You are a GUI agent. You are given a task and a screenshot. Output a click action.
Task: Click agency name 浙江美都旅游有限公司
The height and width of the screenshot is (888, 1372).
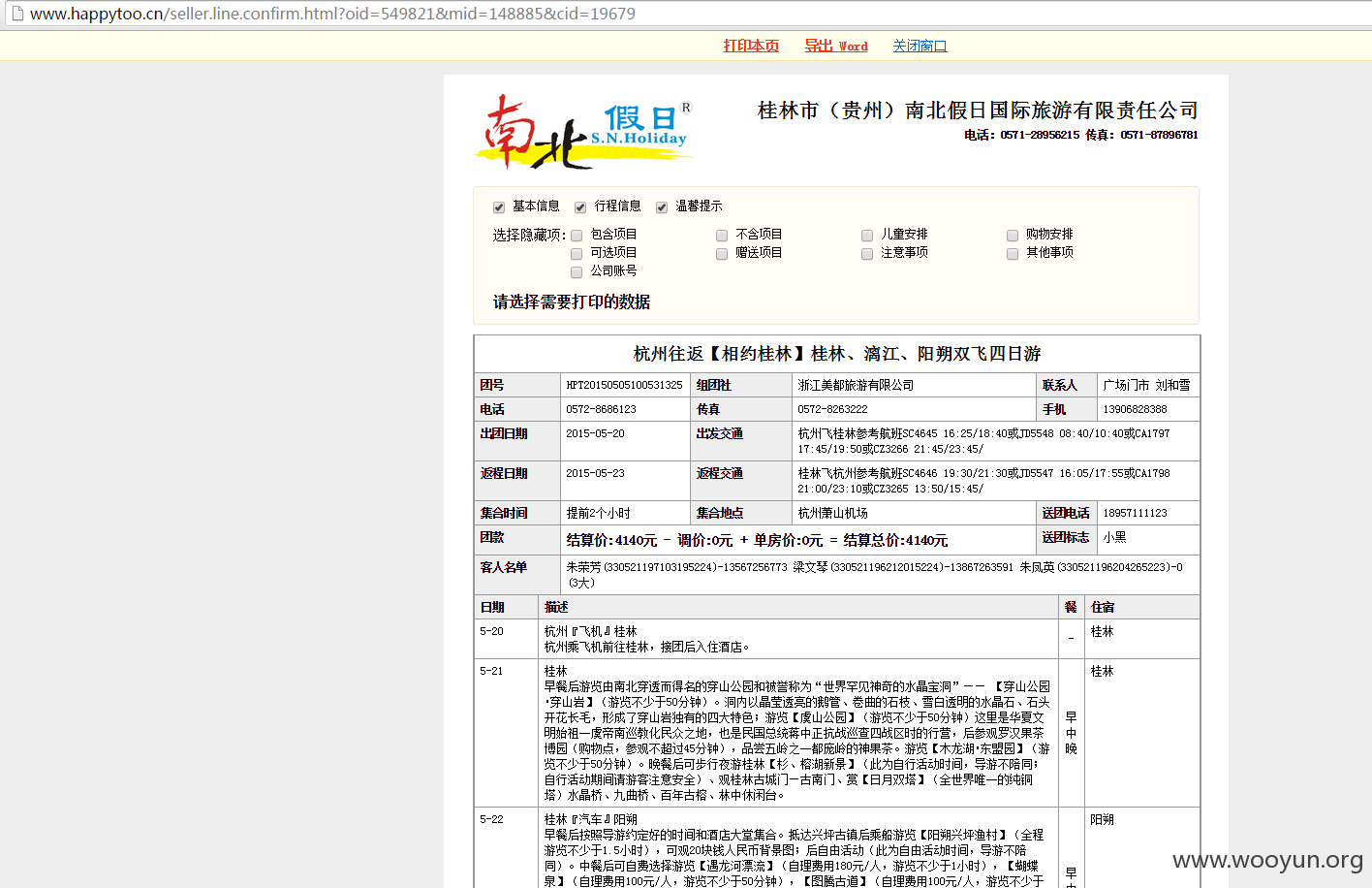pyautogui.click(x=856, y=385)
